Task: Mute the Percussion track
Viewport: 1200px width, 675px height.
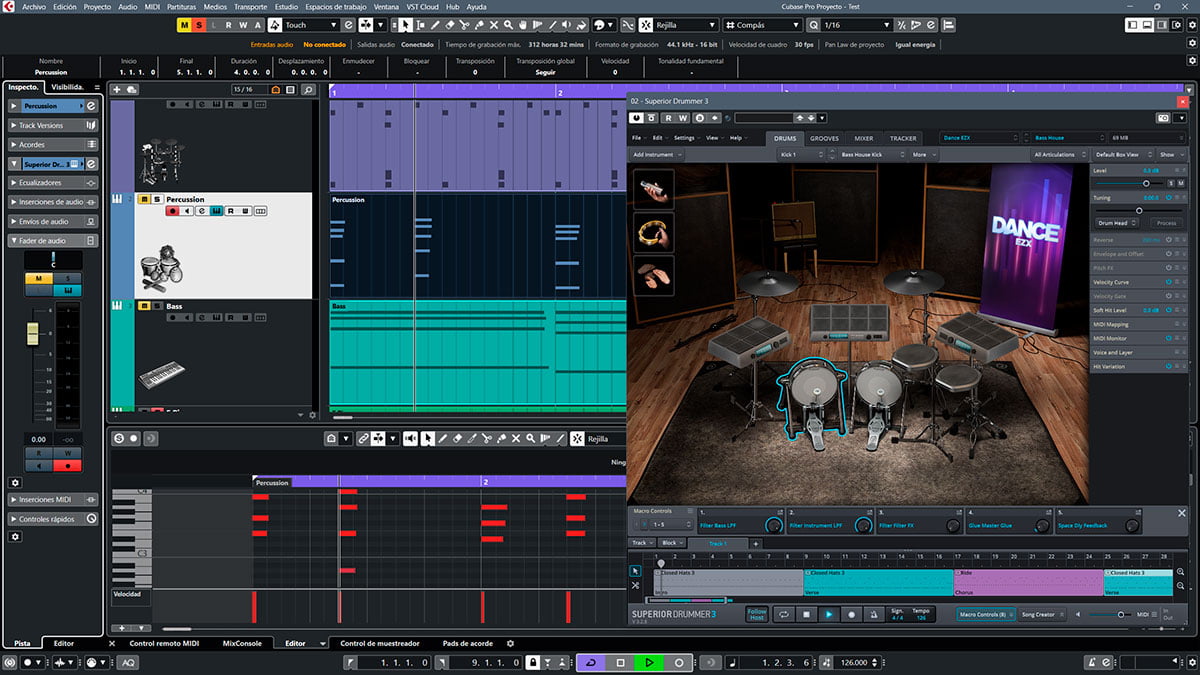Action: coord(144,199)
